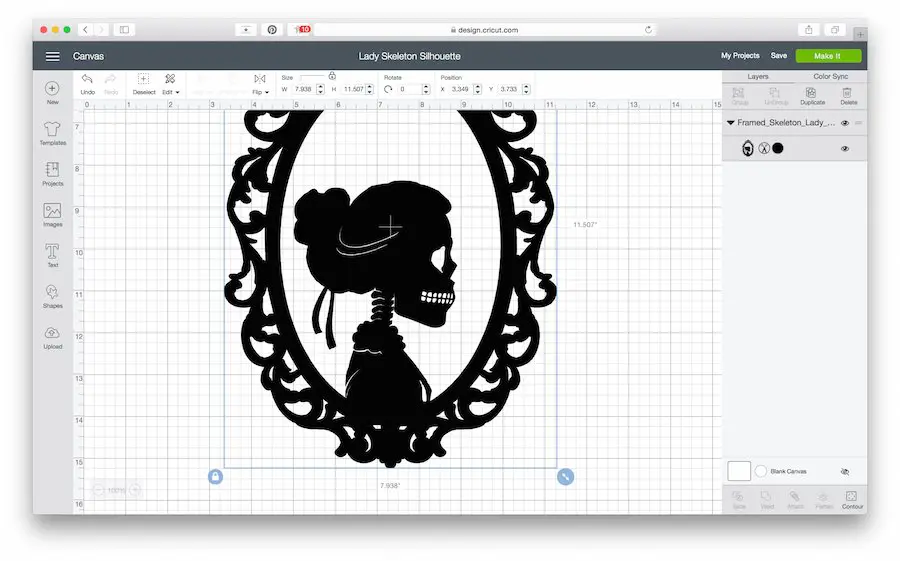Click the Blank Canvas white square swatch
The image size is (900, 561).
[739, 471]
